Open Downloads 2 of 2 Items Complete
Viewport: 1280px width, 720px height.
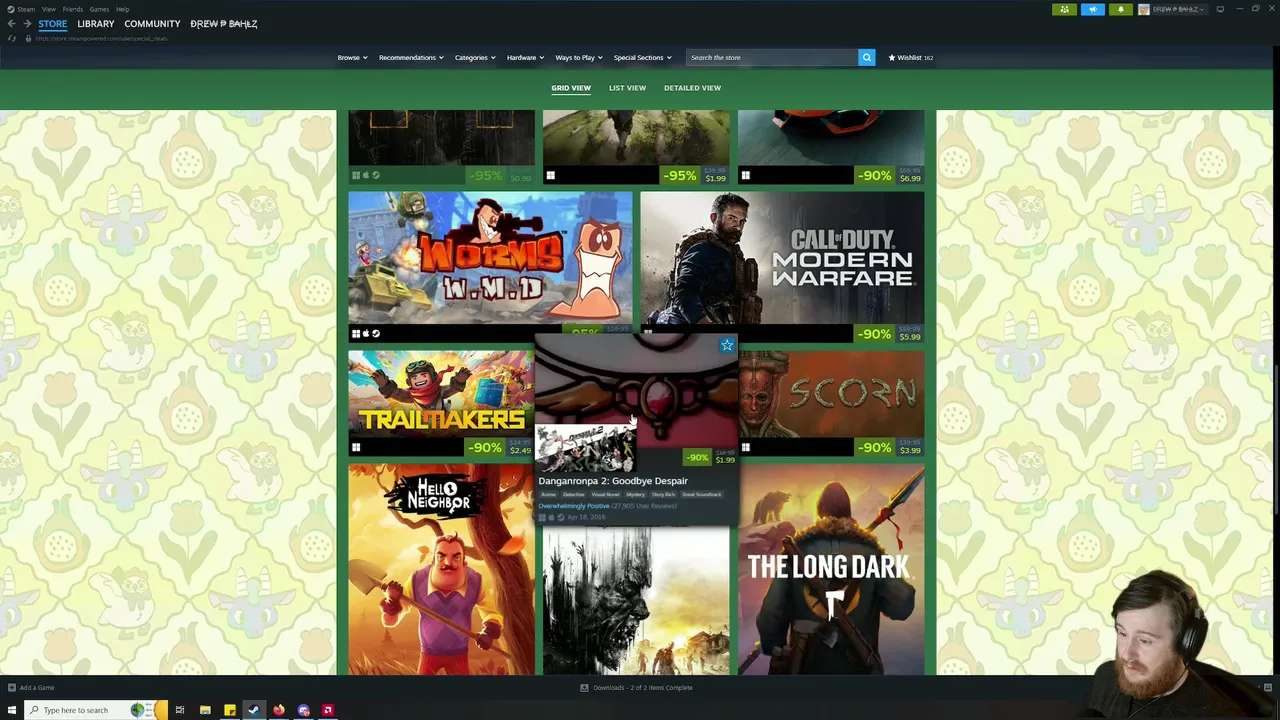click(643, 687)
